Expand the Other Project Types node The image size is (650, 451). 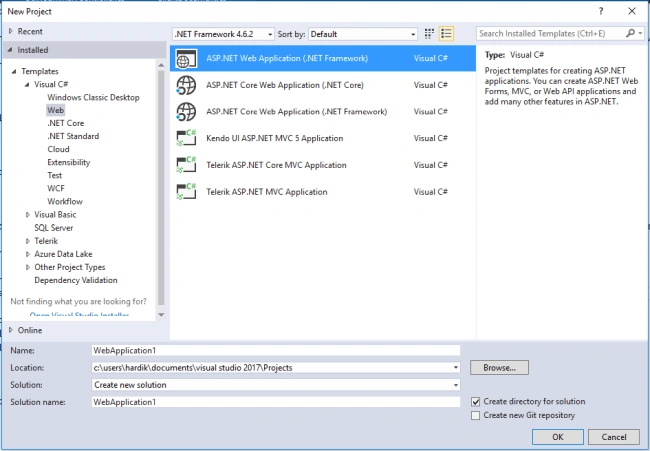28,267
